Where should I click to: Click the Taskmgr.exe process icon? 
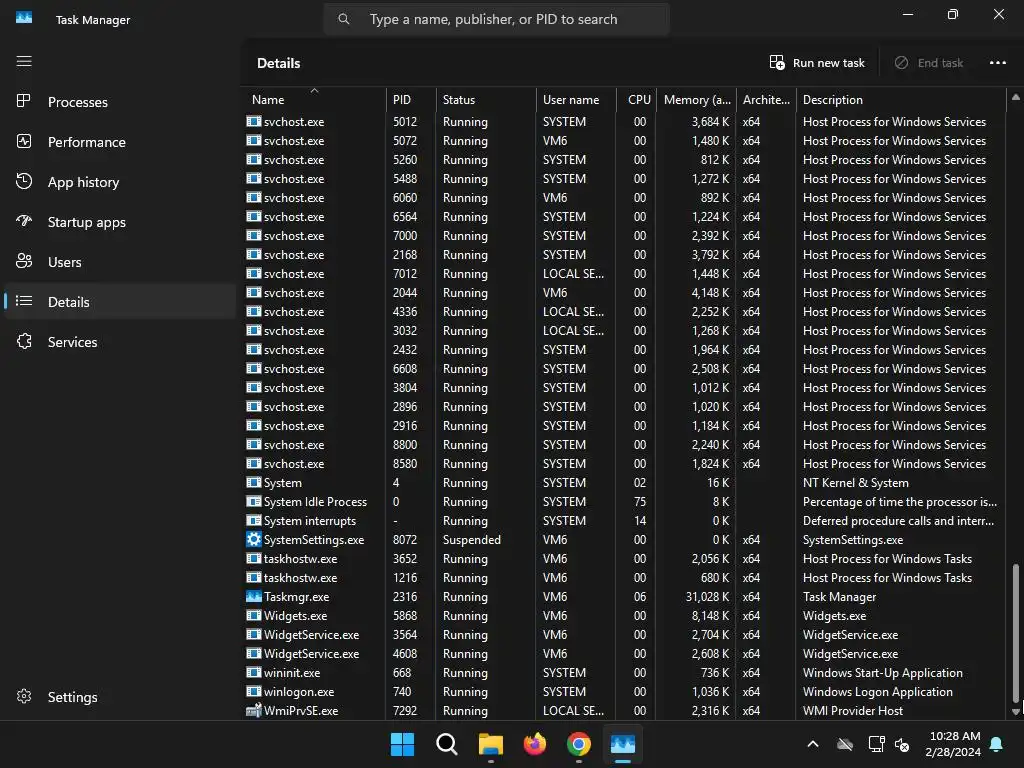(253, 596)
